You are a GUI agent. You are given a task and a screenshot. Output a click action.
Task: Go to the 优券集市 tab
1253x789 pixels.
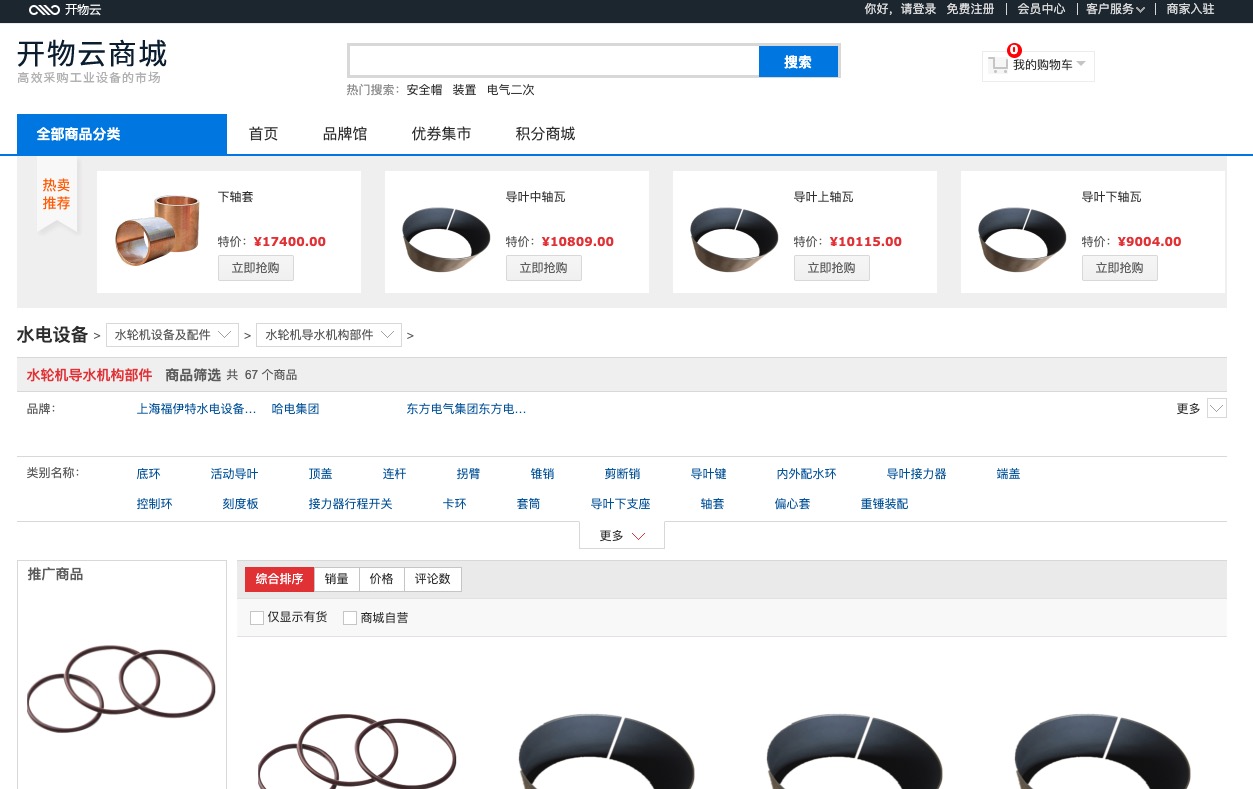[441, 134]
